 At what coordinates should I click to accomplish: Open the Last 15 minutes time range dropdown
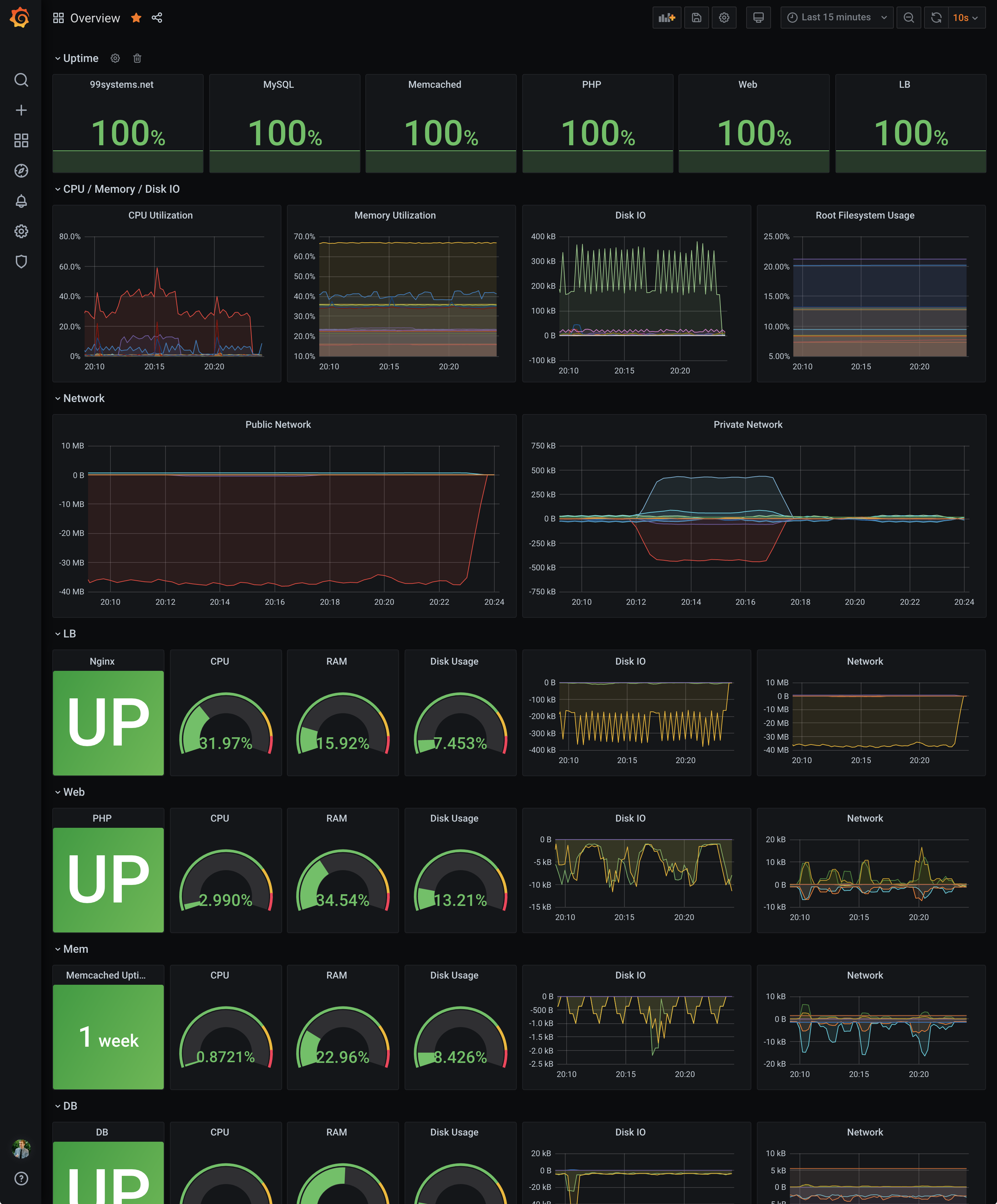(835, 17)
